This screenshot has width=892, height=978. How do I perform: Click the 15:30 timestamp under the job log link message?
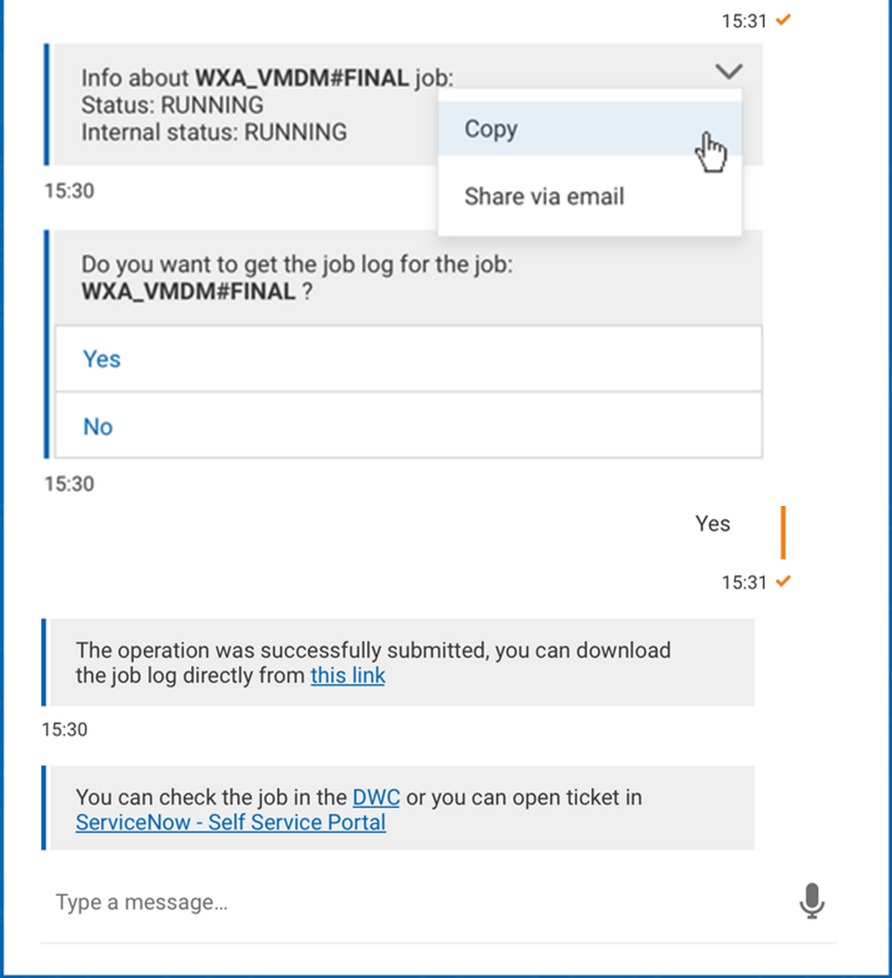click(x=65, y=729)
